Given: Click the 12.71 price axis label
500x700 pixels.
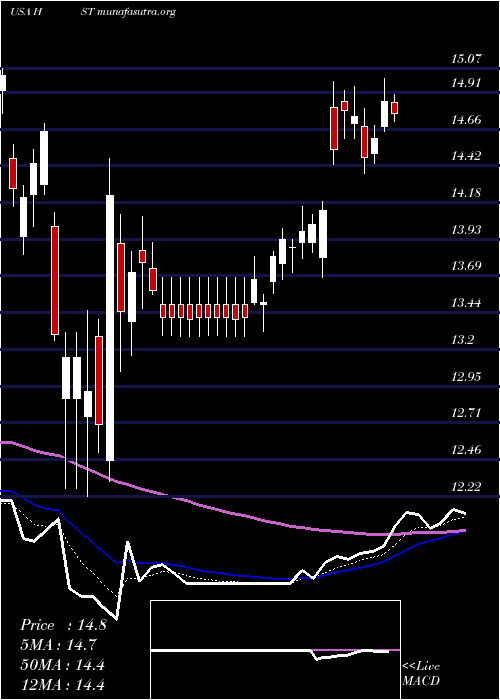Looking at the screenshot, I should click(466, 413).
